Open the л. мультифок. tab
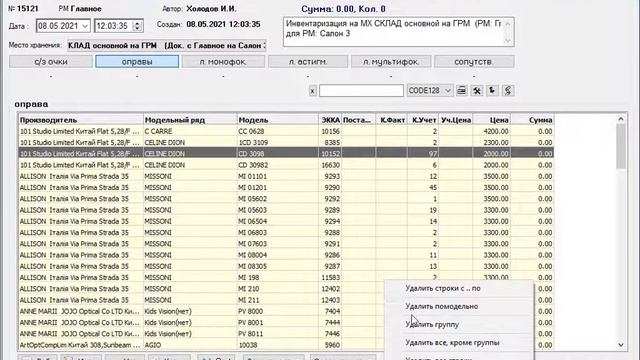 391,62
